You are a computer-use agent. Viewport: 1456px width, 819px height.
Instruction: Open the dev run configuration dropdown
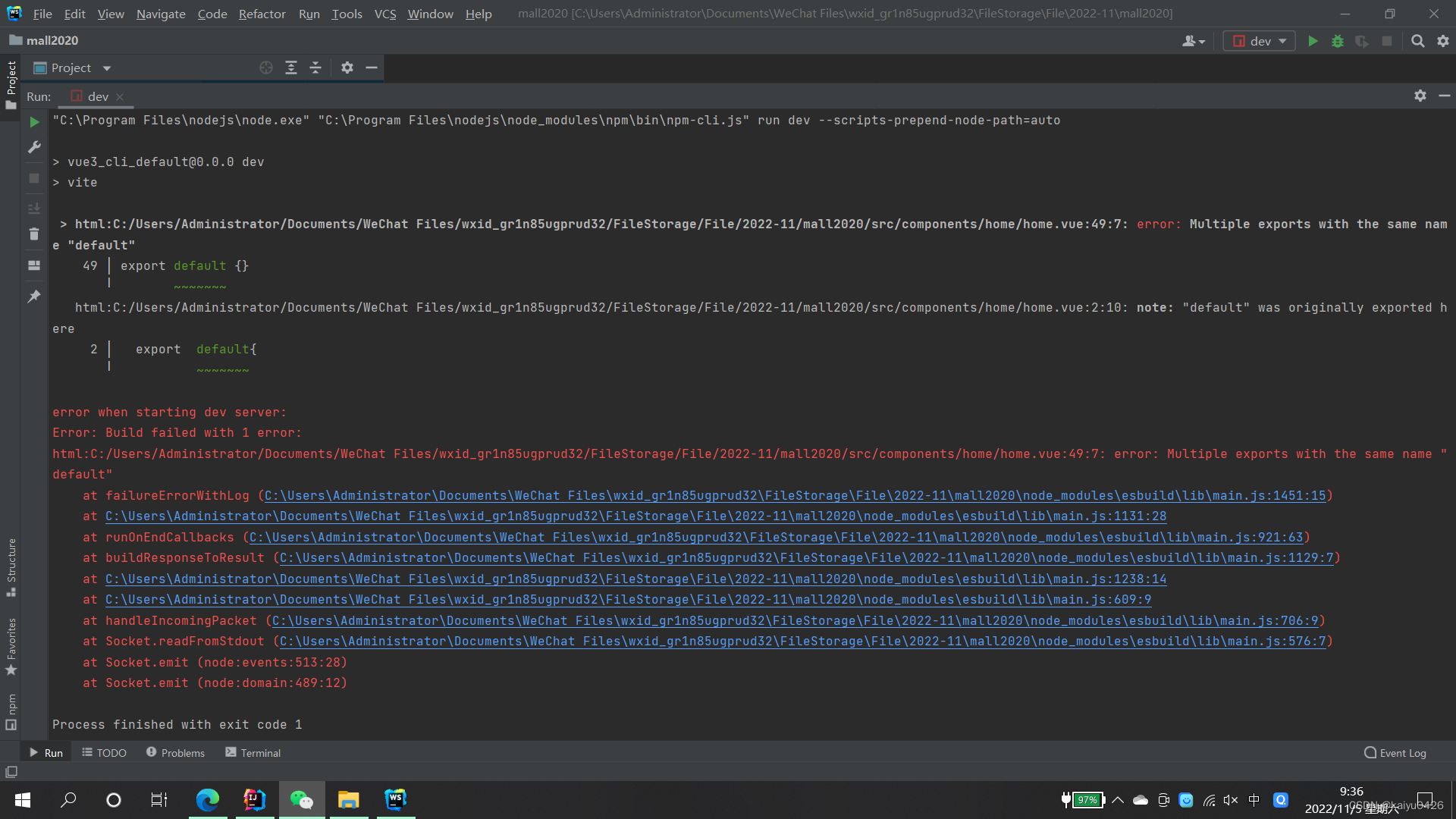(x=1259, y=41)
